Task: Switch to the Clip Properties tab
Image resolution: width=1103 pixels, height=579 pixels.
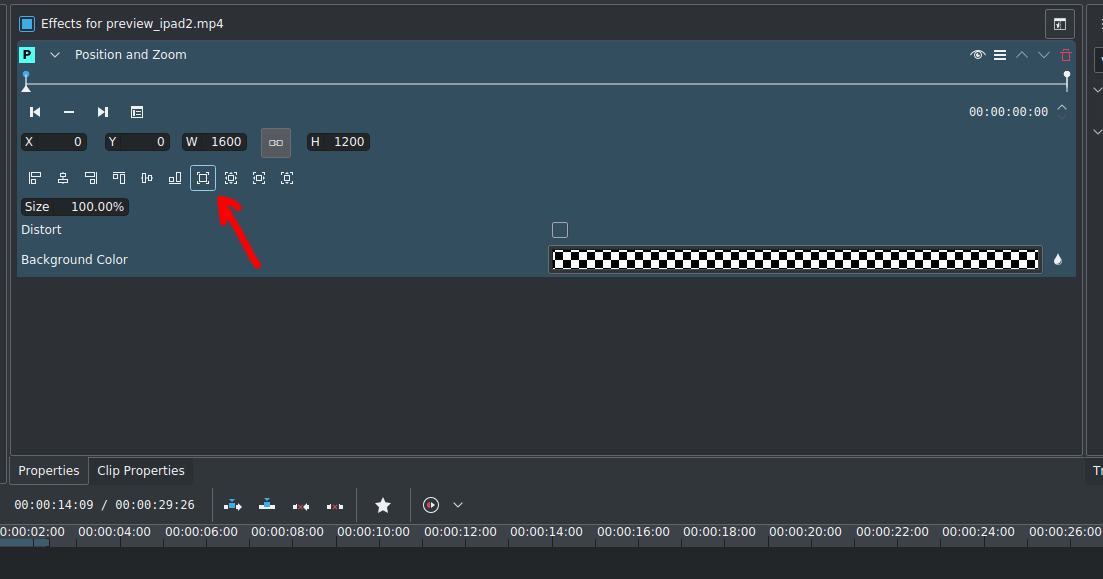Action: (x=141, y=470)
